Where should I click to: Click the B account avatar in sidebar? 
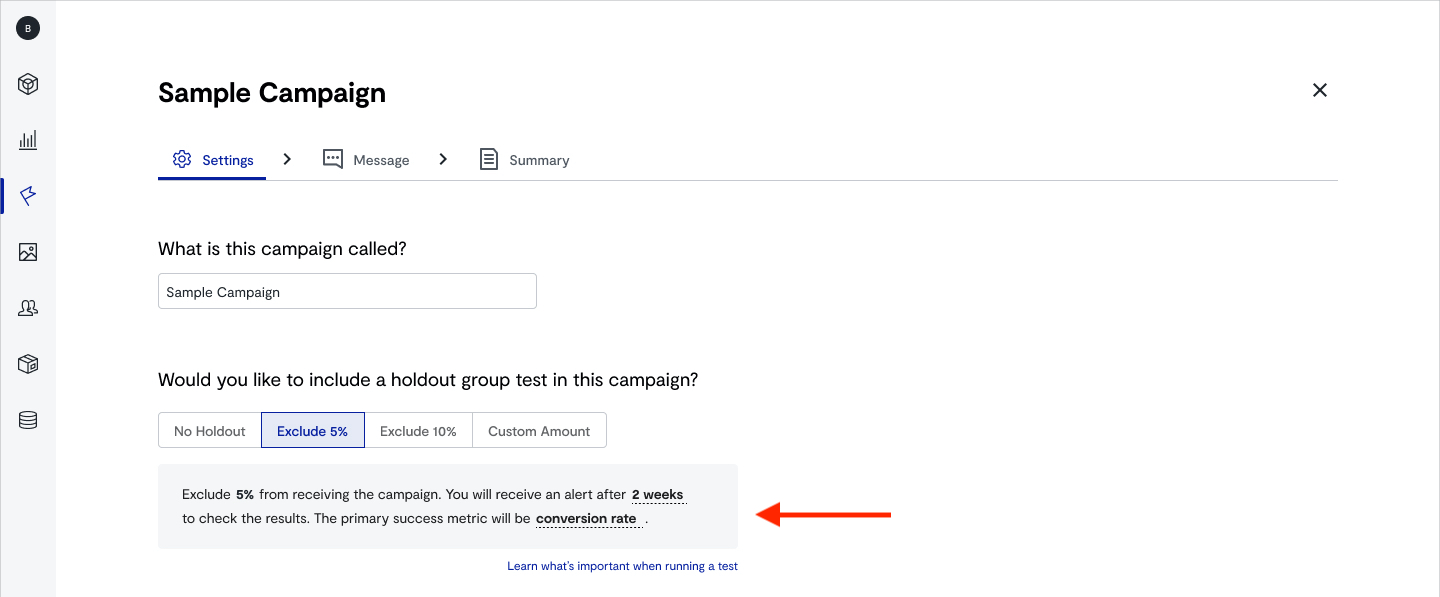(28, 28)
